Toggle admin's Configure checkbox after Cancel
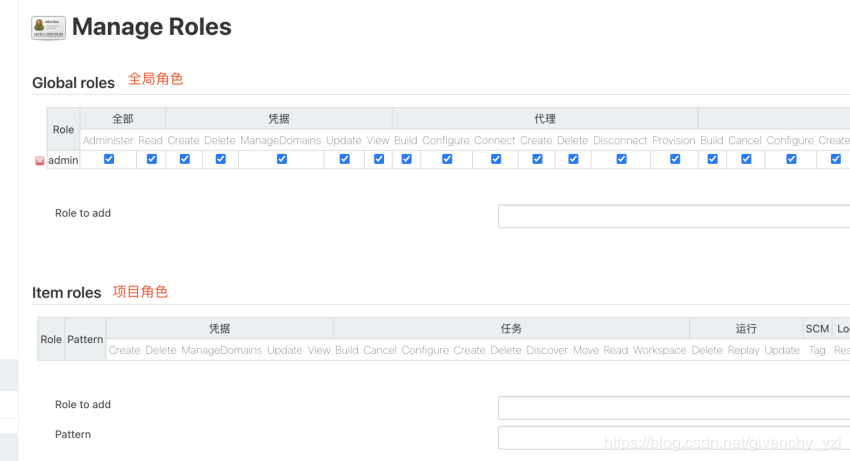Image resolution: width=850 pixels, height=461 pixels. [791, 159]
